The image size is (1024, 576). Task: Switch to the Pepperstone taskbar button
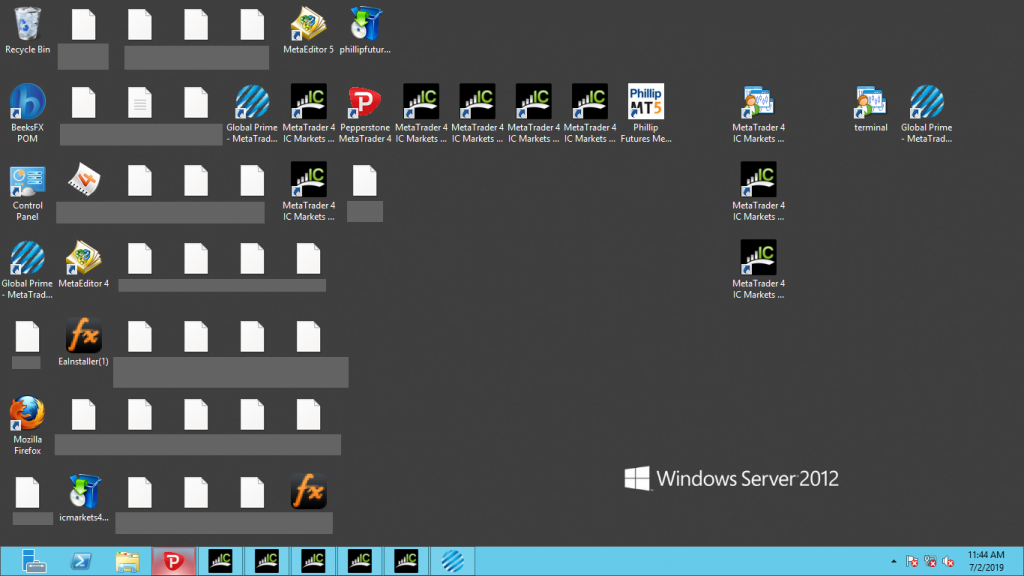tap(174, 561)
